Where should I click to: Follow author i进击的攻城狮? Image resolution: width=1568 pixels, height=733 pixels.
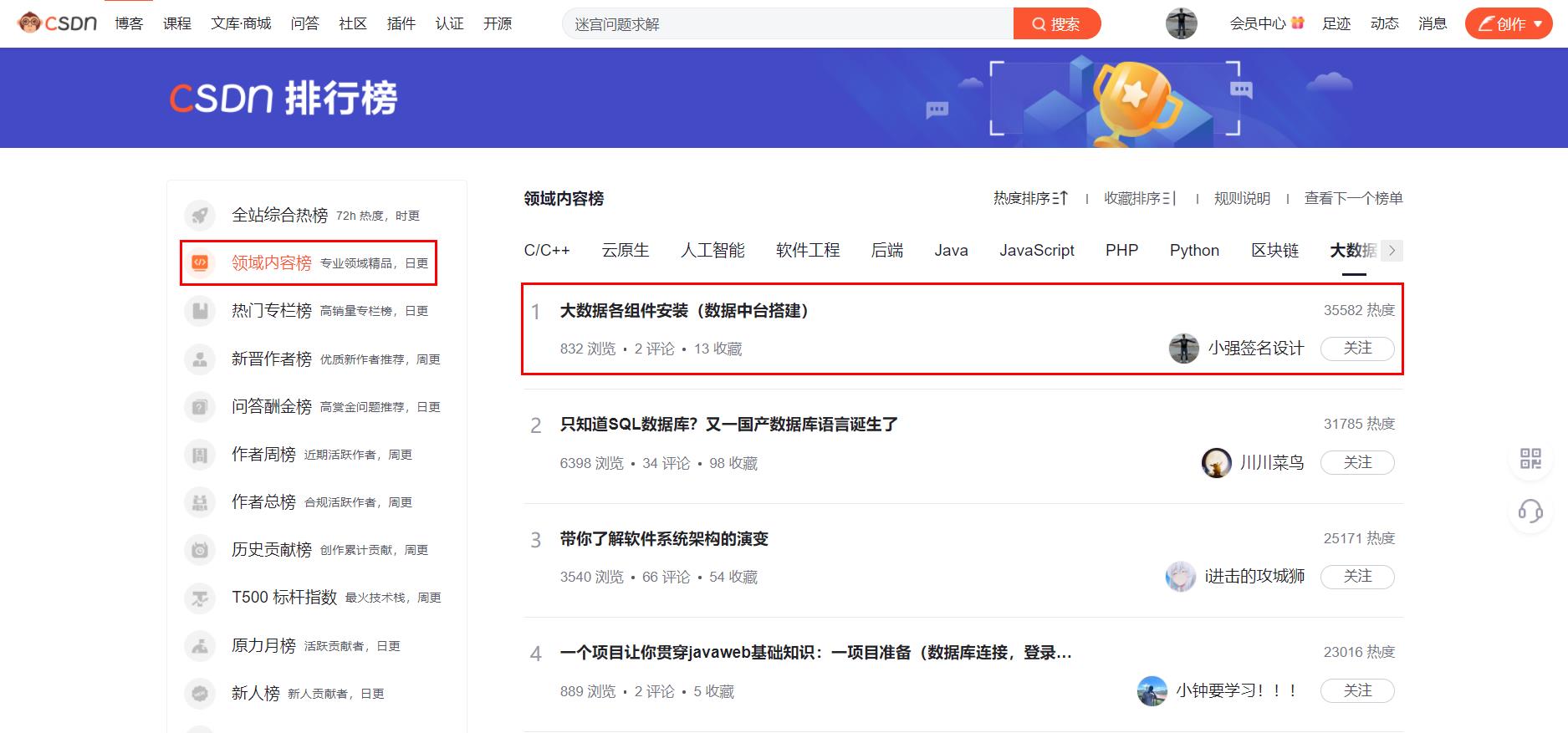coord(1357,577)
